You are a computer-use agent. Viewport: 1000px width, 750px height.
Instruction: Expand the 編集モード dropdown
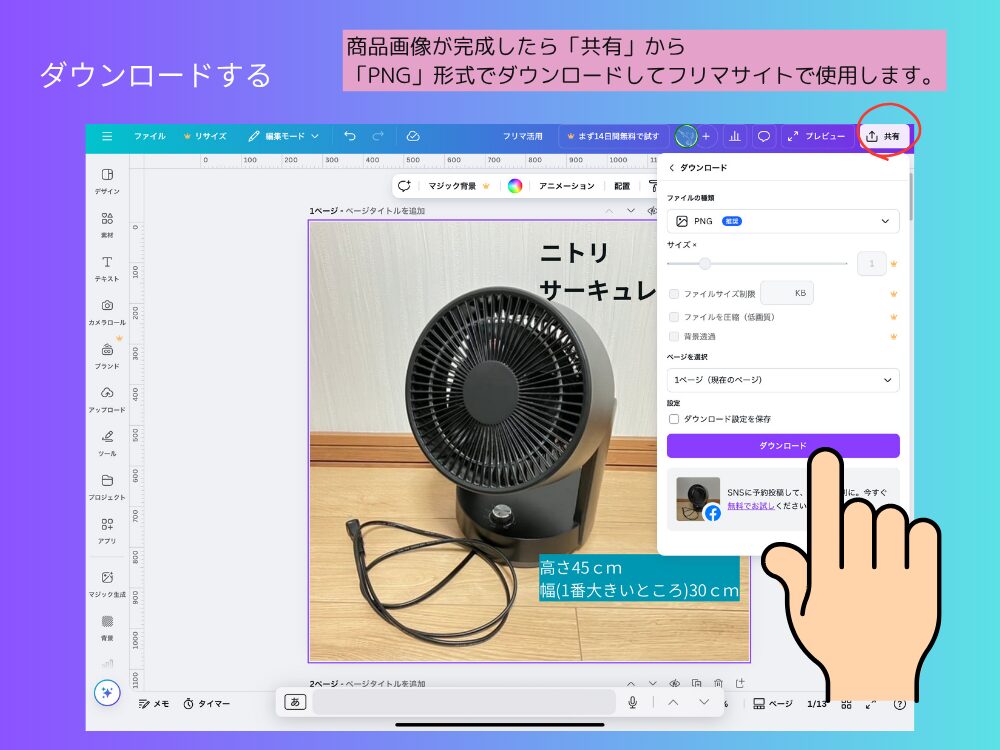284,136
